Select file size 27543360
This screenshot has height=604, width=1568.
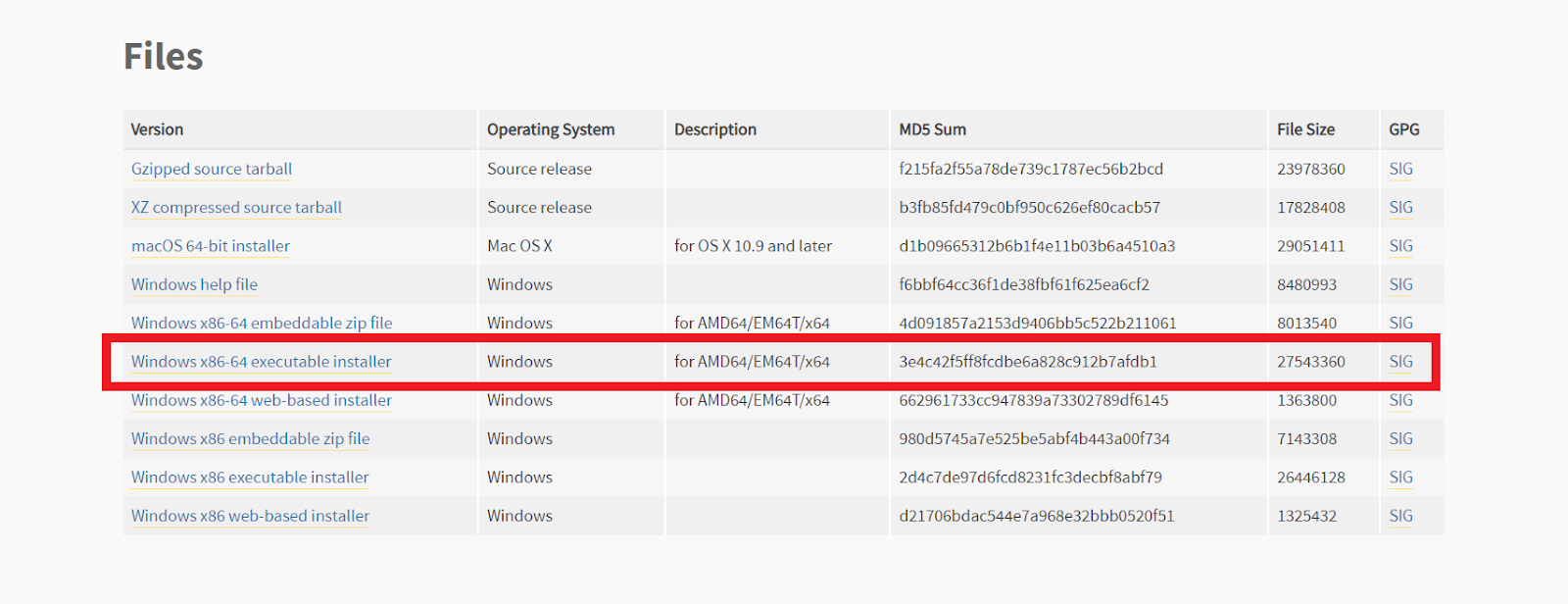[x=1311, y=362]
